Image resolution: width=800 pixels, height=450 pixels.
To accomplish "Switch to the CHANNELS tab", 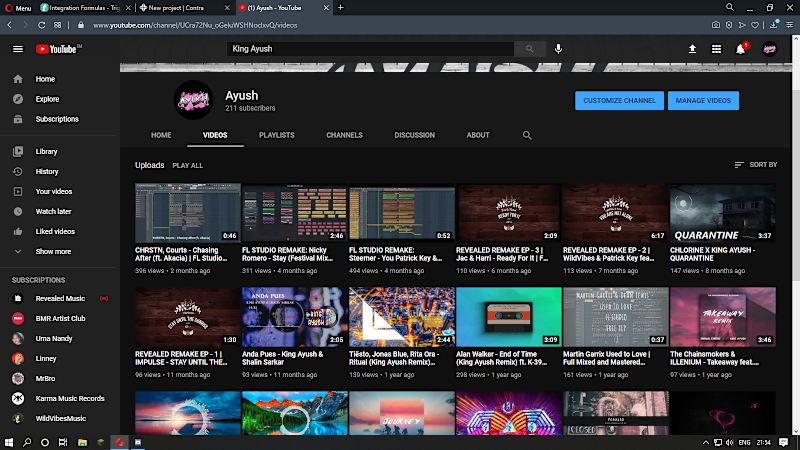I will coord(344,135).
